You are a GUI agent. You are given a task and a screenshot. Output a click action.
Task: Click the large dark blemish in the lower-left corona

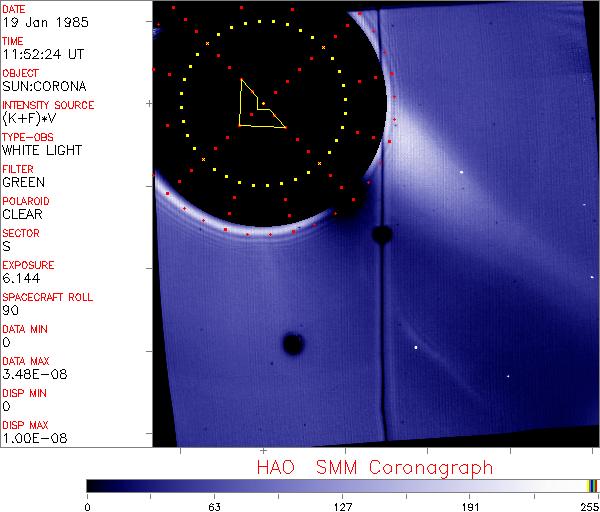point(293,344)
